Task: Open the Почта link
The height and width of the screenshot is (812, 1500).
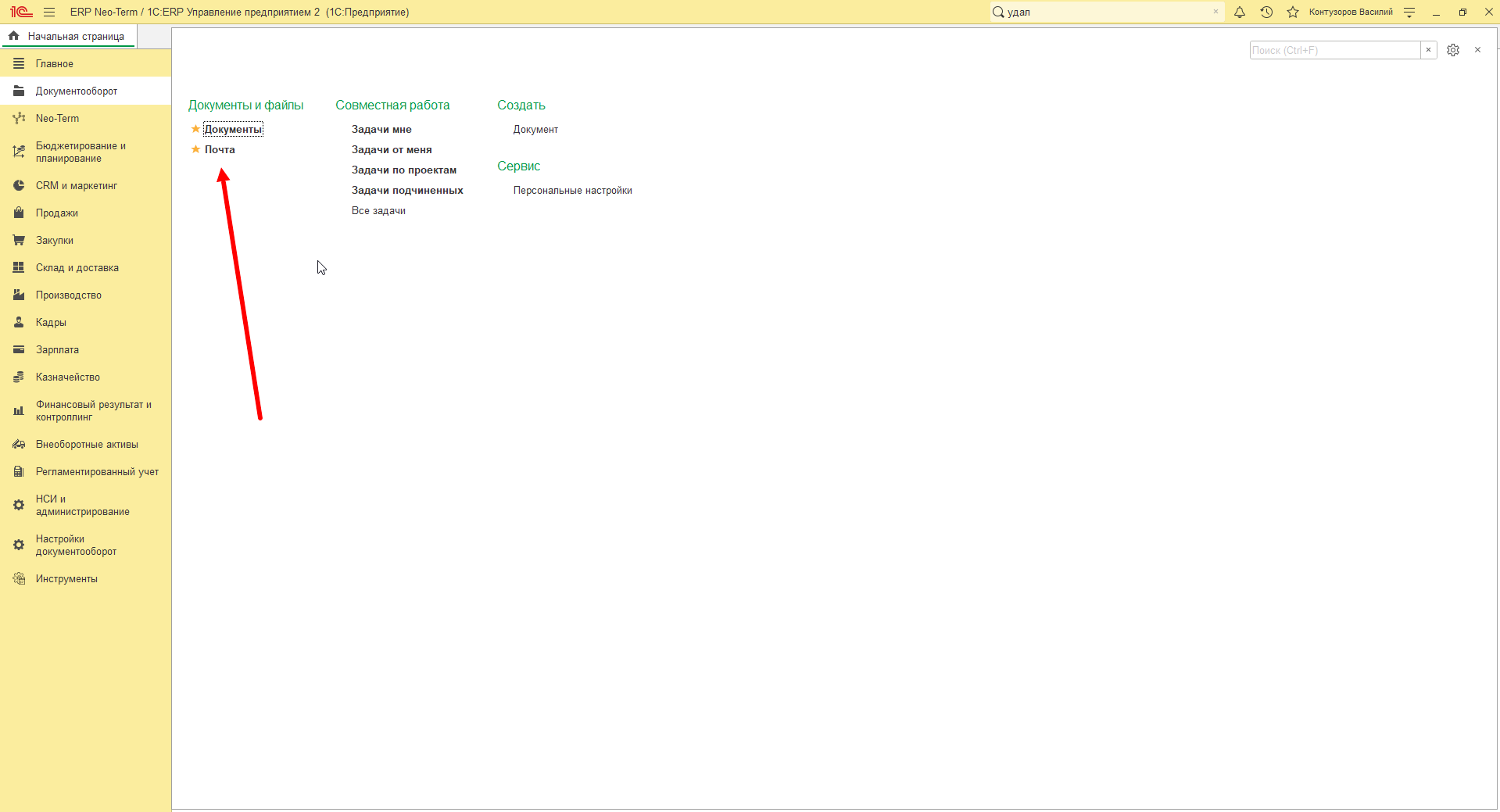Action: [x=220, y=149]
